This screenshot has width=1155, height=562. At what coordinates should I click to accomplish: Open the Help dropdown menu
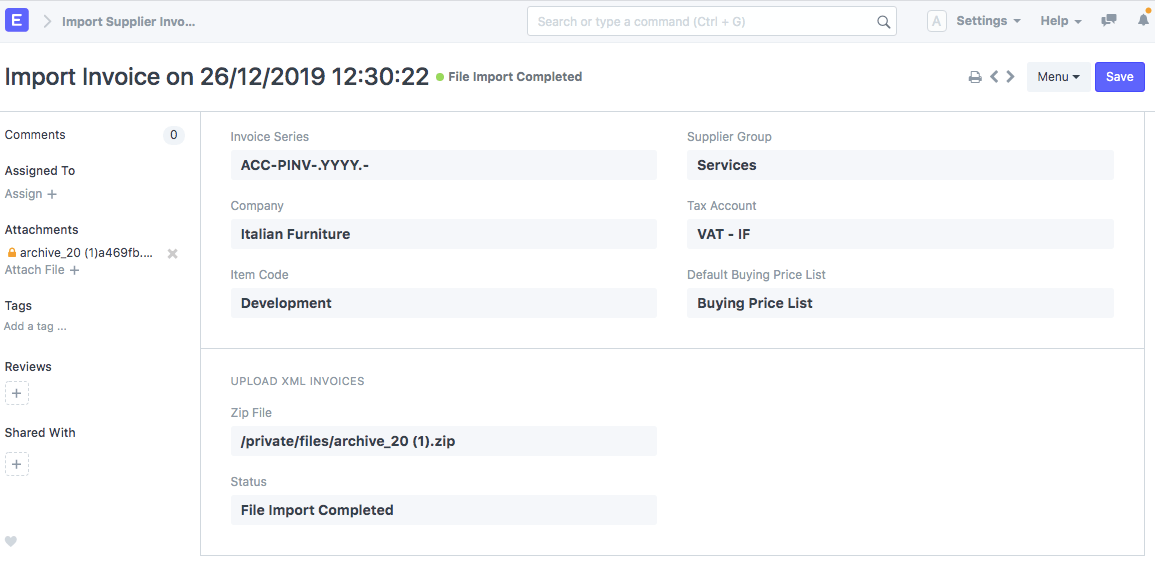tap(1061, 21)
